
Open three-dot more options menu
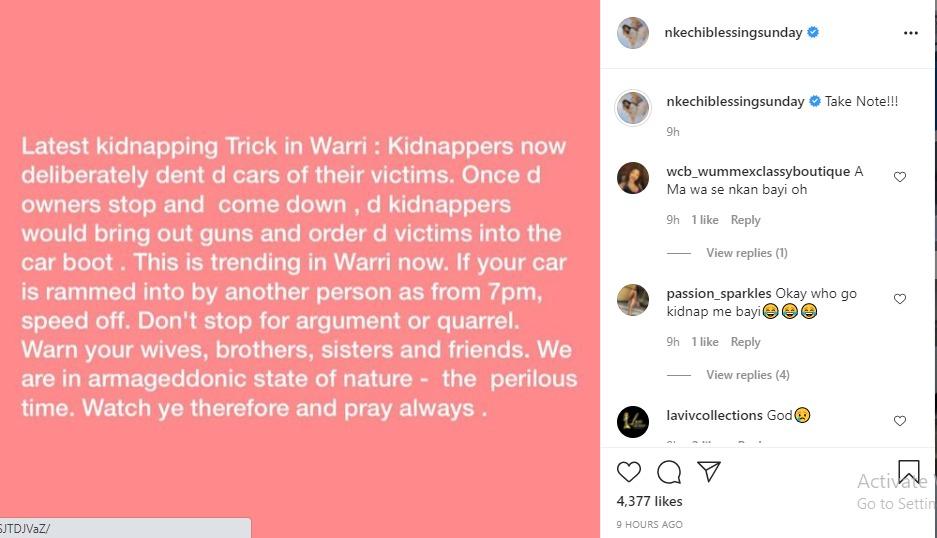point(910,33)
